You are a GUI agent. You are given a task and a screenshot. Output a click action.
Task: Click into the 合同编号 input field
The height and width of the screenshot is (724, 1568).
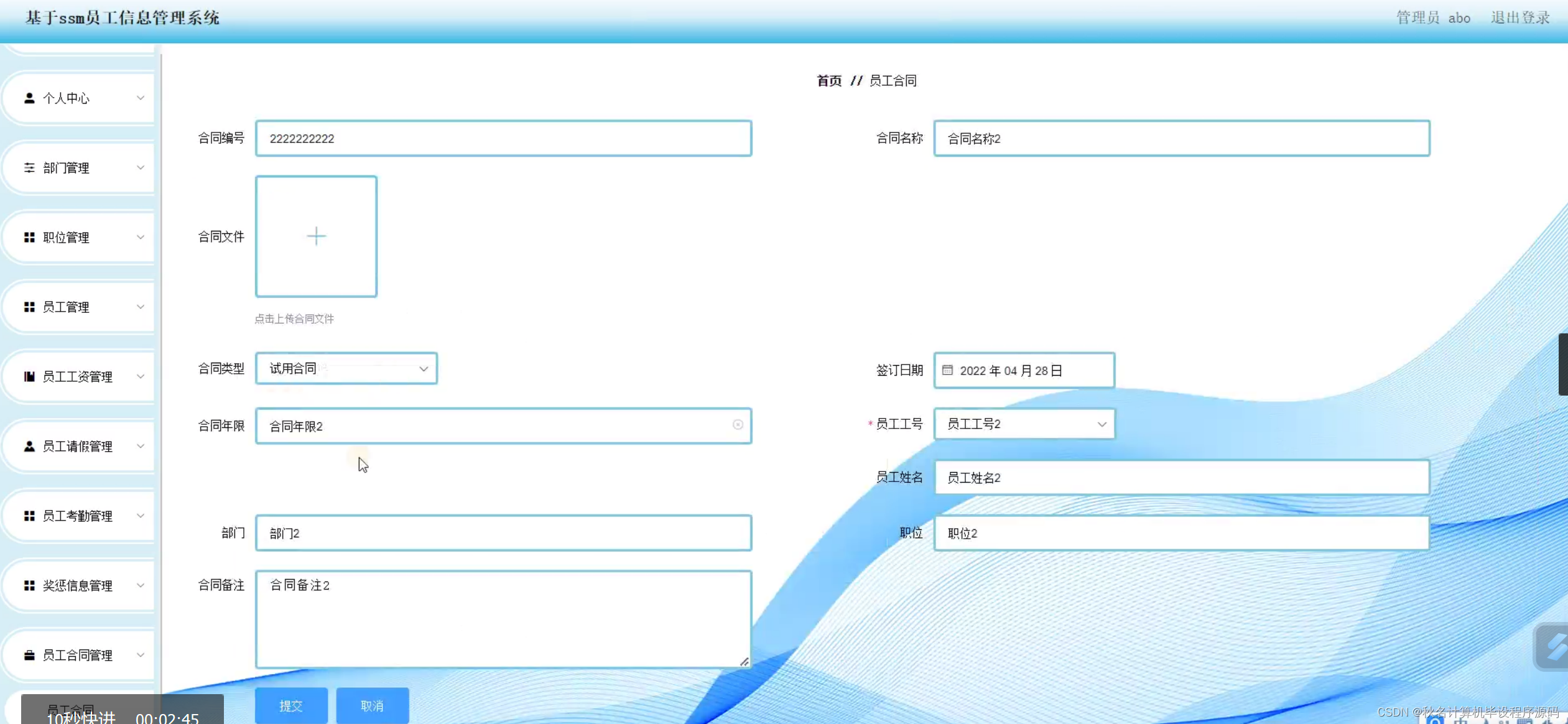click(503, 139)
